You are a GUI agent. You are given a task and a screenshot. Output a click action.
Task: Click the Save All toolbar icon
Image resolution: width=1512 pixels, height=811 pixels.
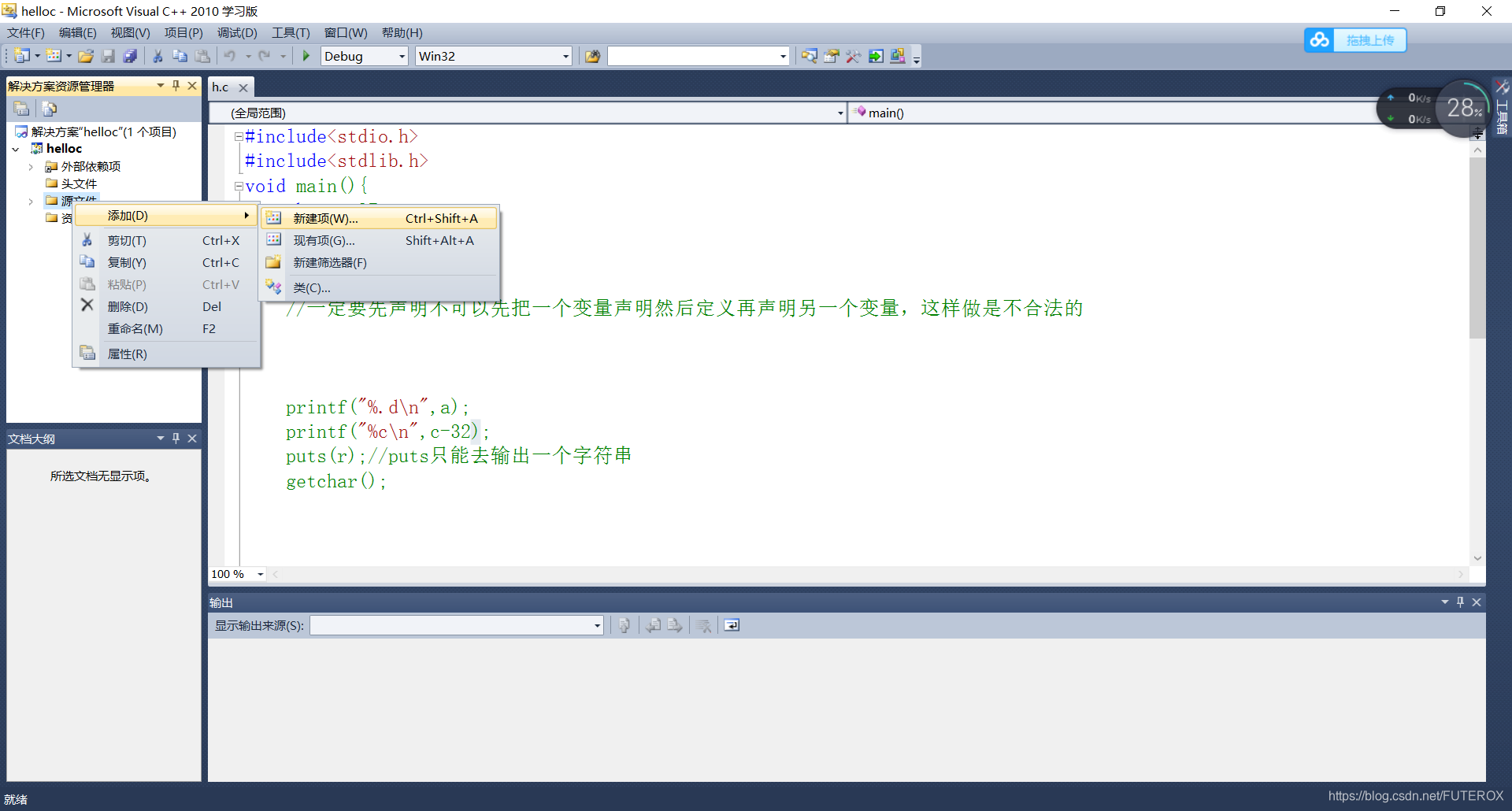(x=131, y=56)
